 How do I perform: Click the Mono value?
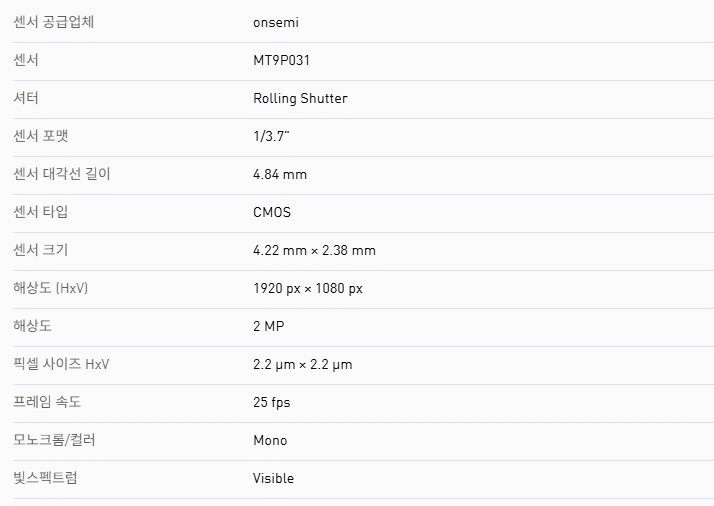coord(270,440)
